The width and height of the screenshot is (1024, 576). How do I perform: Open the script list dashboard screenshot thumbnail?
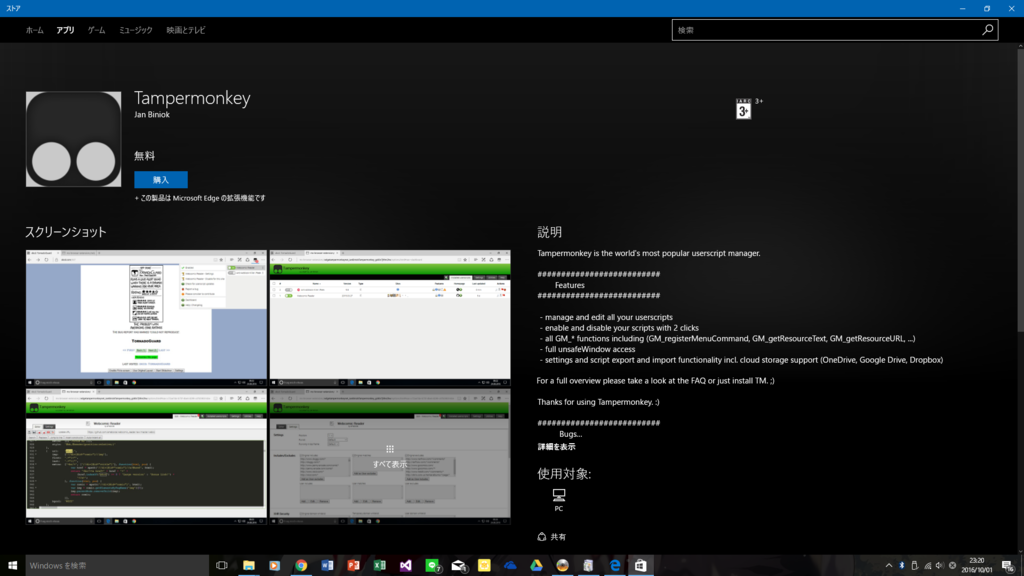390,317
